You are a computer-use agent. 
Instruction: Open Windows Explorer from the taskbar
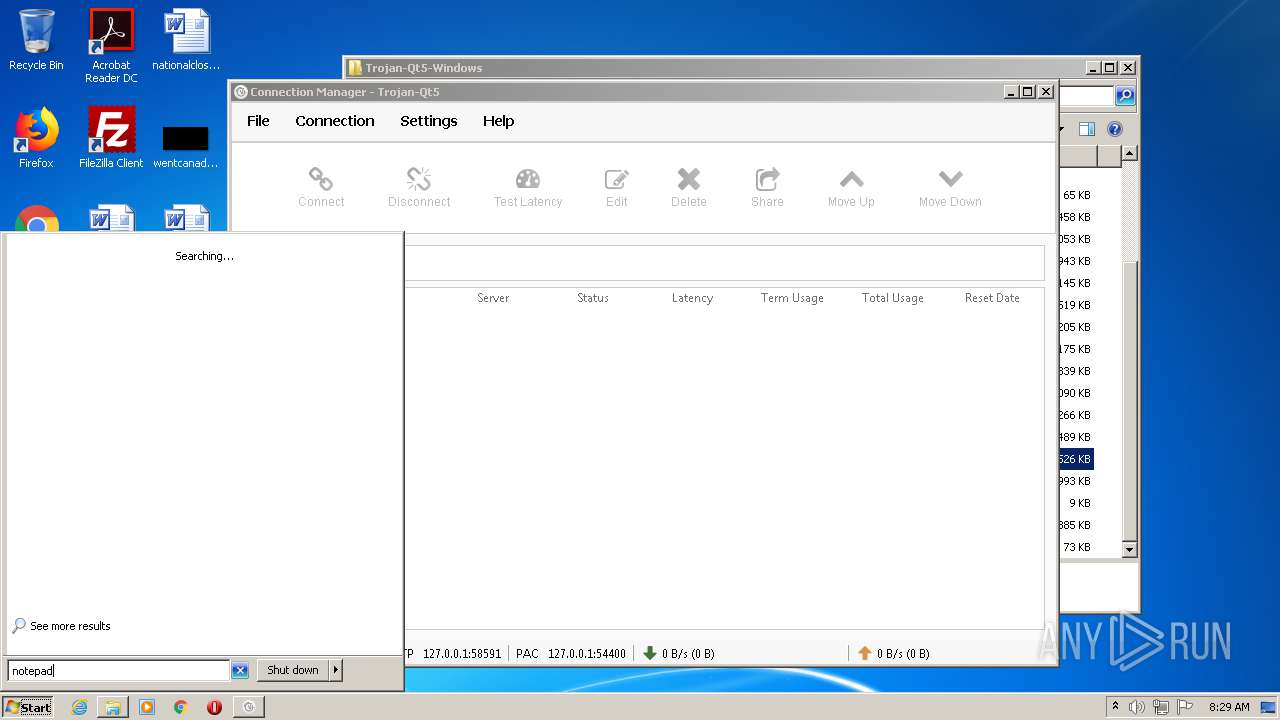tap(113, 707)
